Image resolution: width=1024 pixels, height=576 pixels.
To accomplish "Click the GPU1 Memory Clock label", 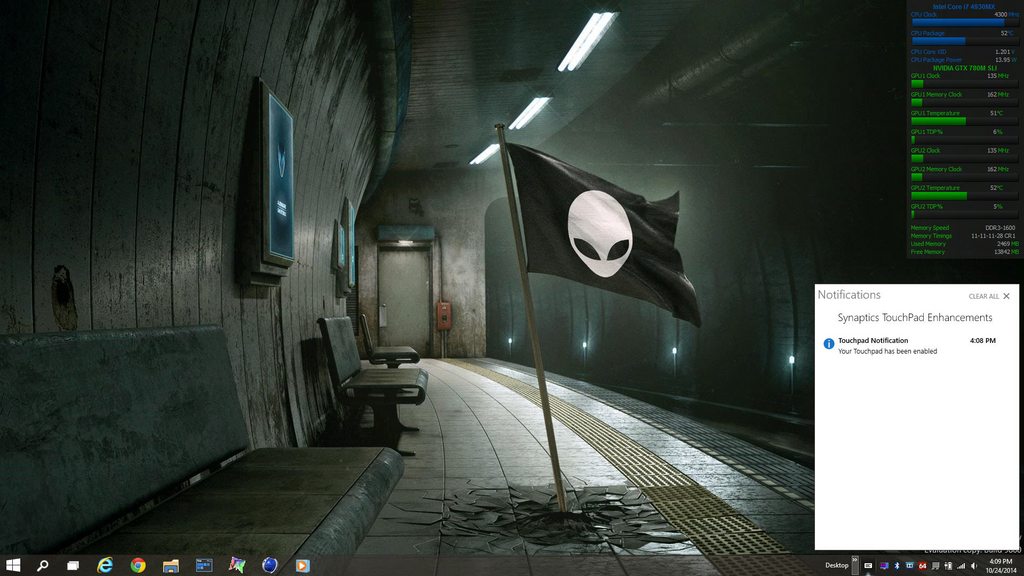I will (936, 95).
